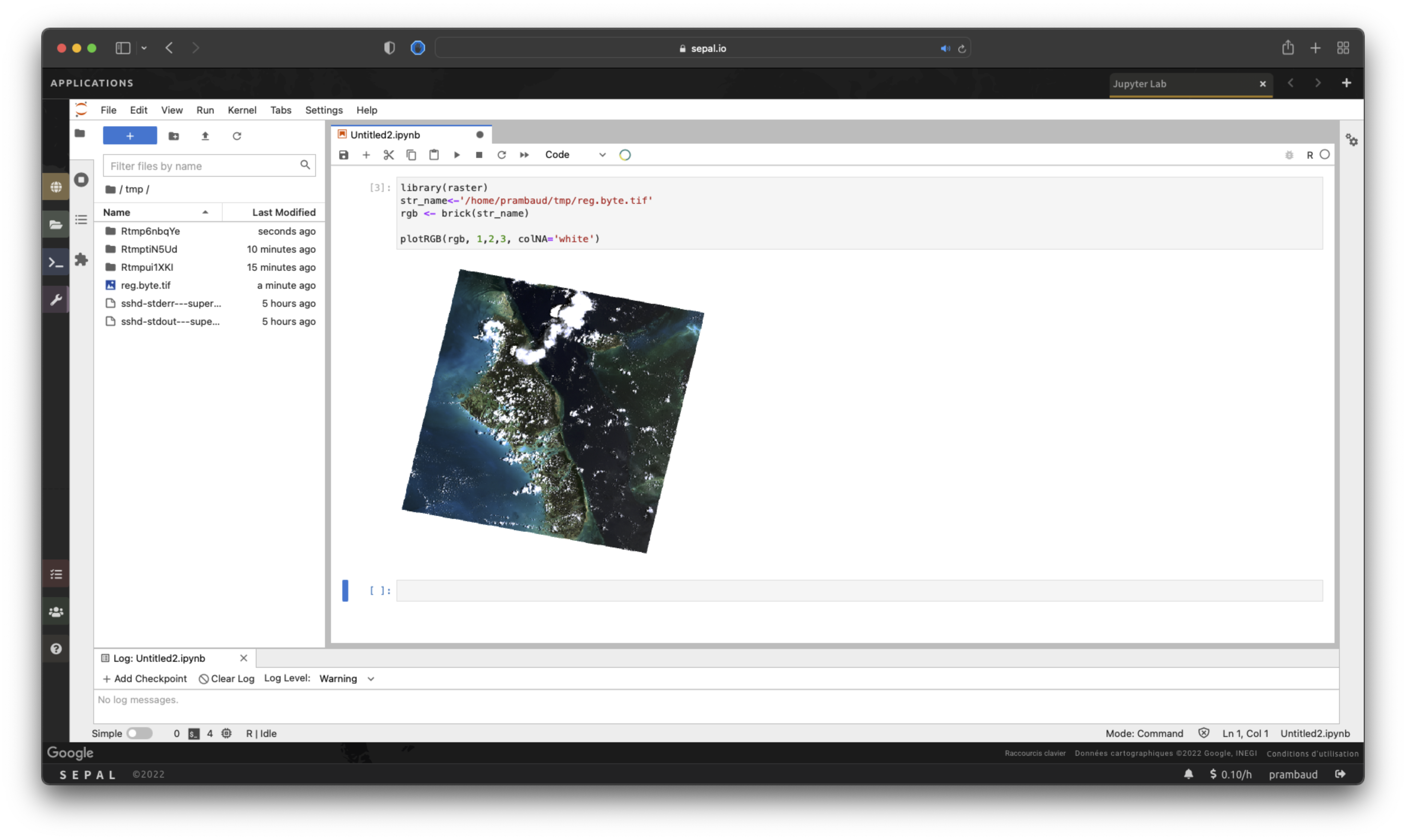This screenshot has height=840, width=1406.
Task: Refresh the file browser list
Action: [x=237, y=136]
